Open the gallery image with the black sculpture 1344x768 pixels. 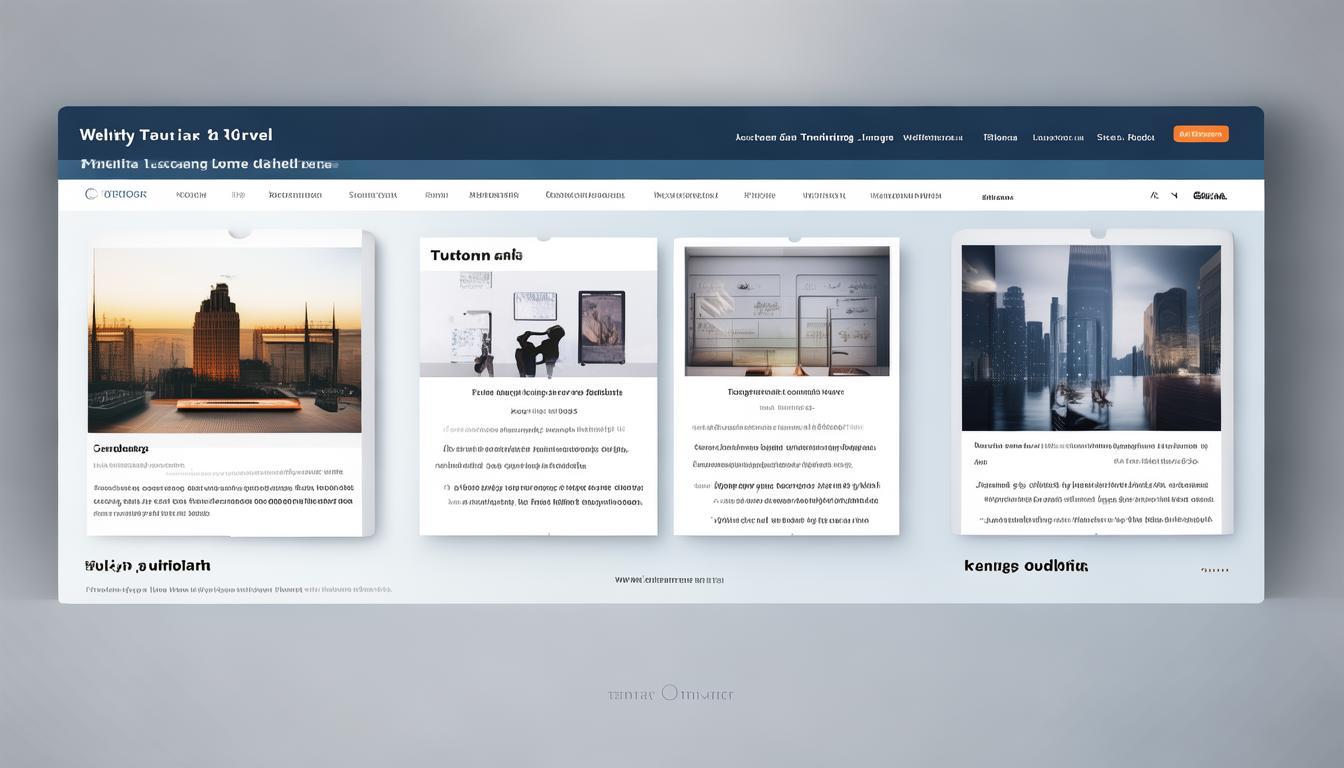coord(538,323)
